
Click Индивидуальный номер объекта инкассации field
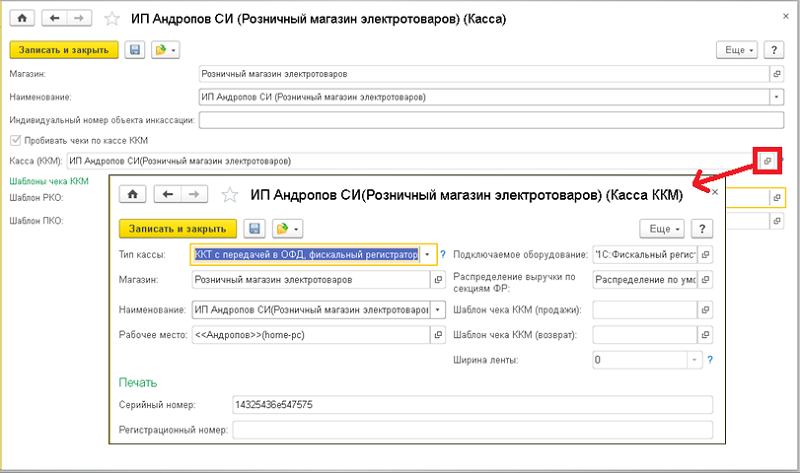tap(491, 120)
